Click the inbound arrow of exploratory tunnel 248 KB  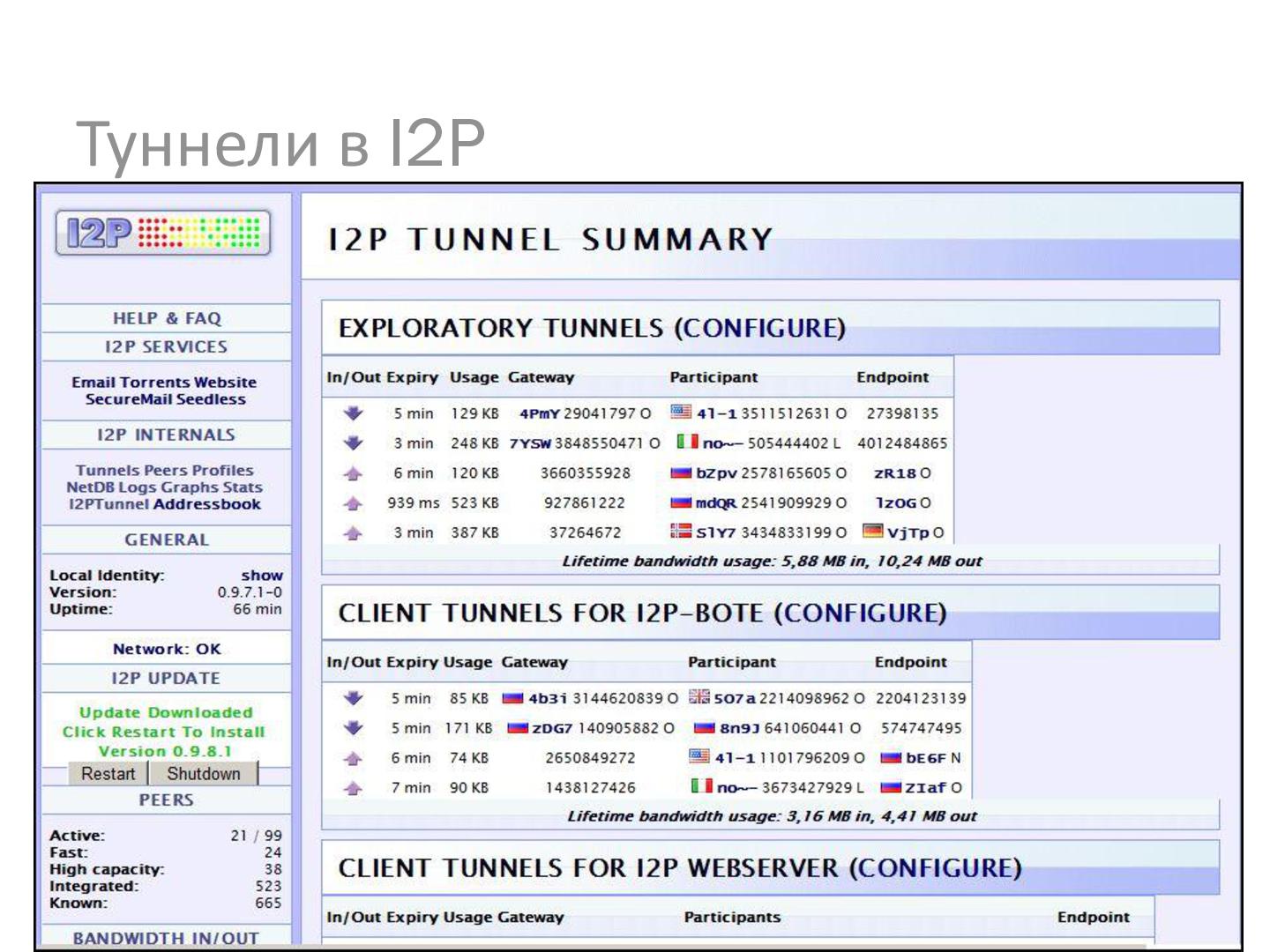tap(354, 443)
